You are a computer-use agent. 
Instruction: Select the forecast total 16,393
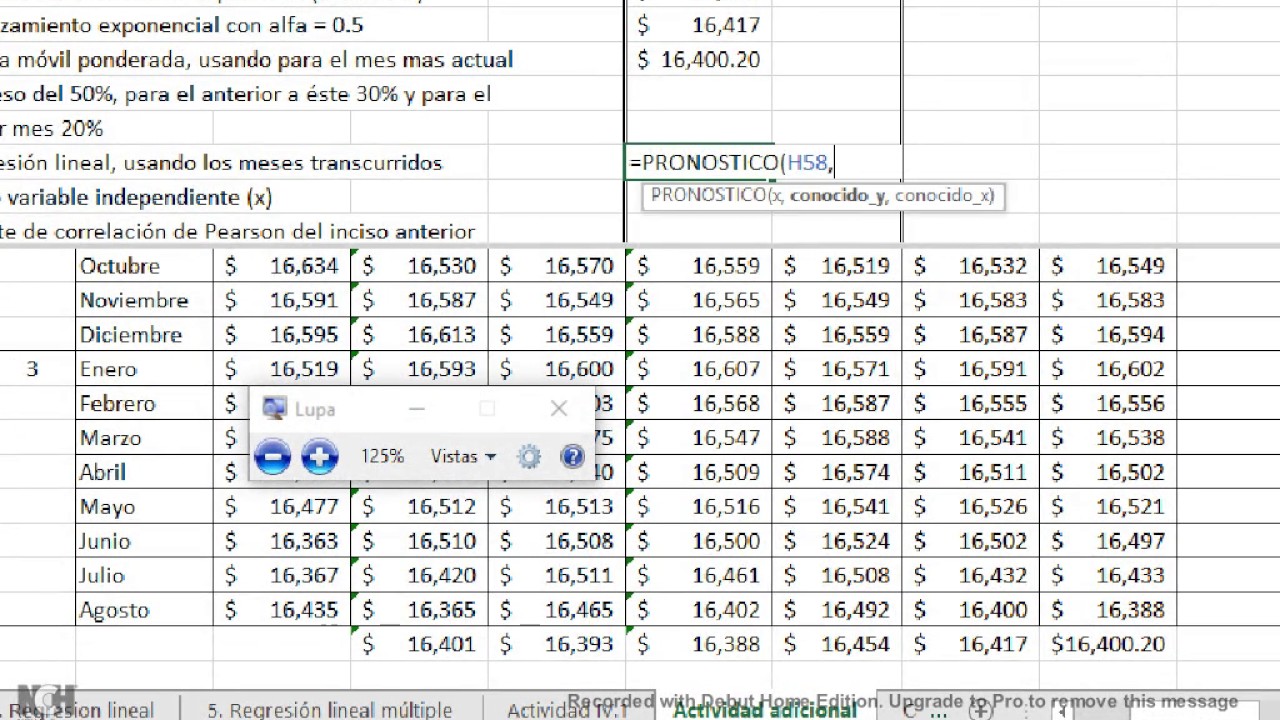click(557, 645)
